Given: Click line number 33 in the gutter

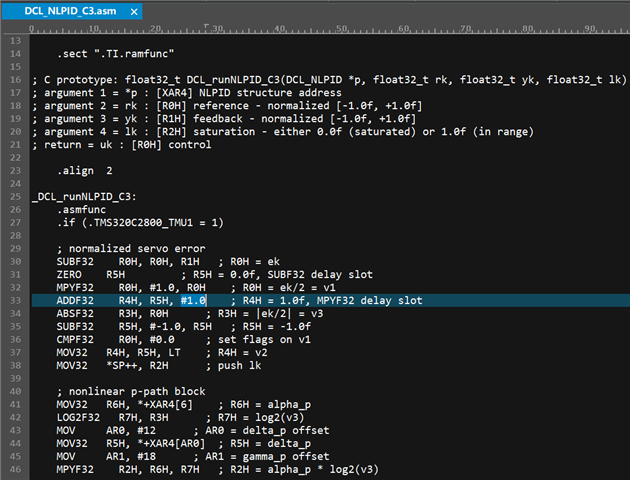Looking at the screenshot, I should click(15, 300).
